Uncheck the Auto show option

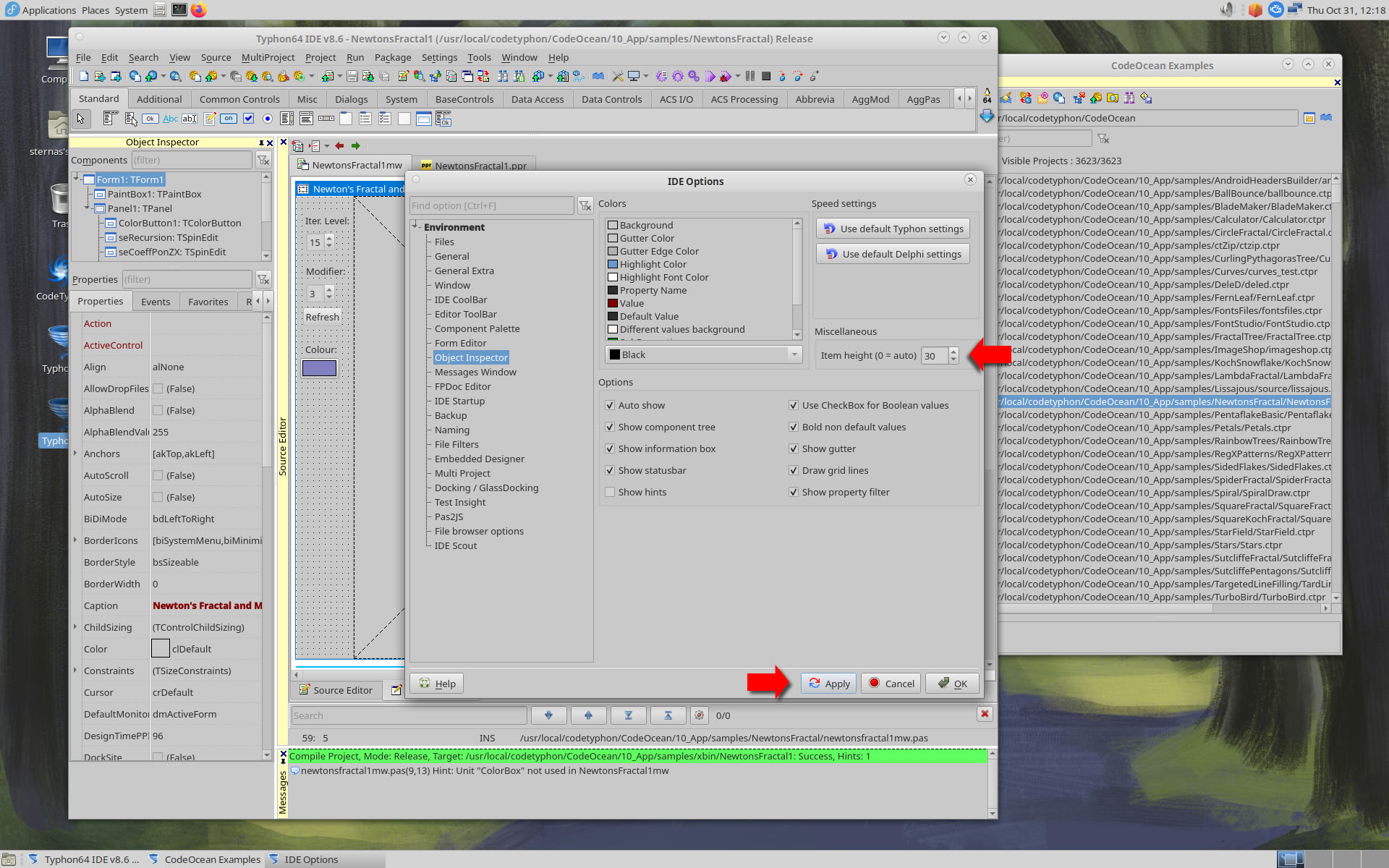610,406
